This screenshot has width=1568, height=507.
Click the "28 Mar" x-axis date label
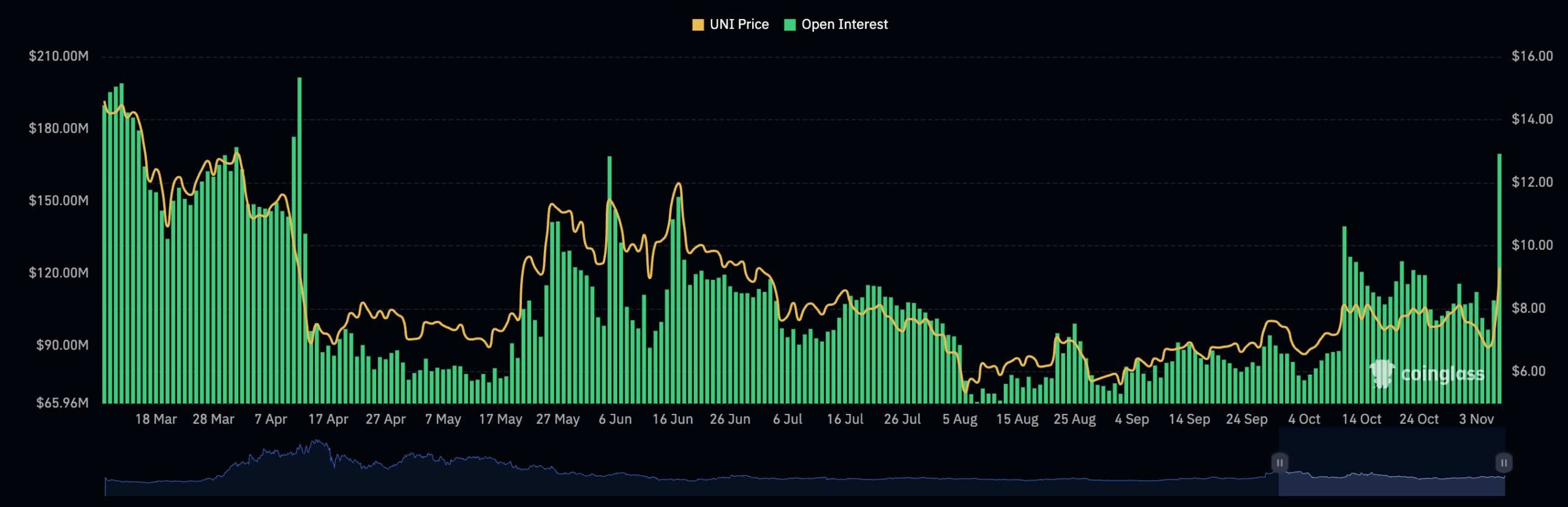(213, 419)
